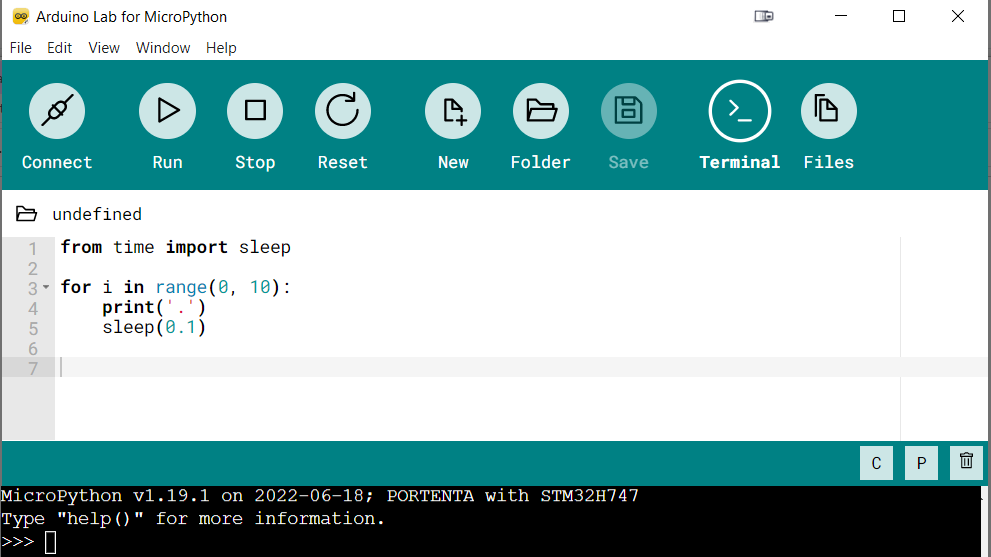The image size is (991, 557).
Task: Toggle the Files panel
Action: 829,111
